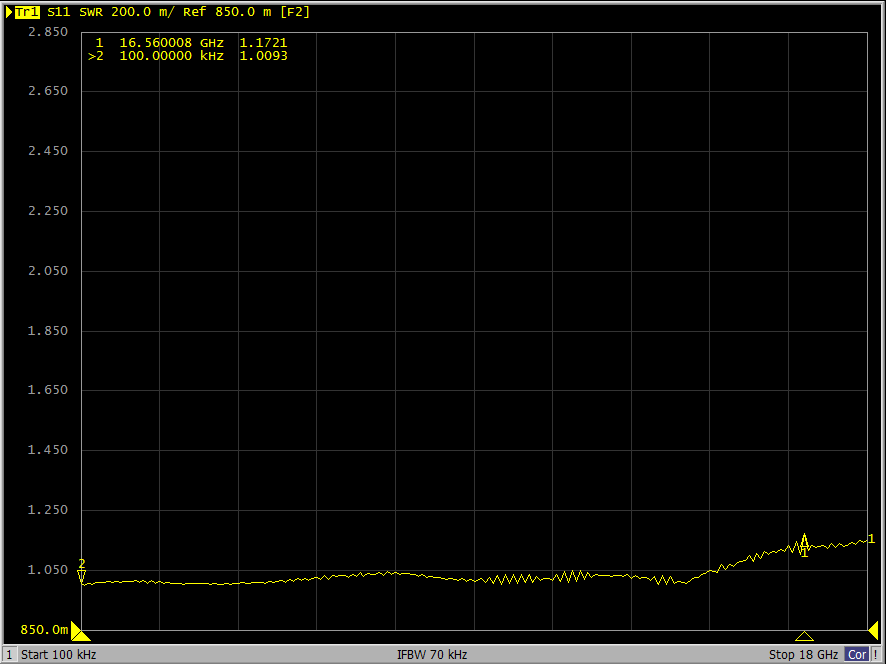Click the [F2] indicator in trace title
Screen dimensions: 886x664
[295, 12]
